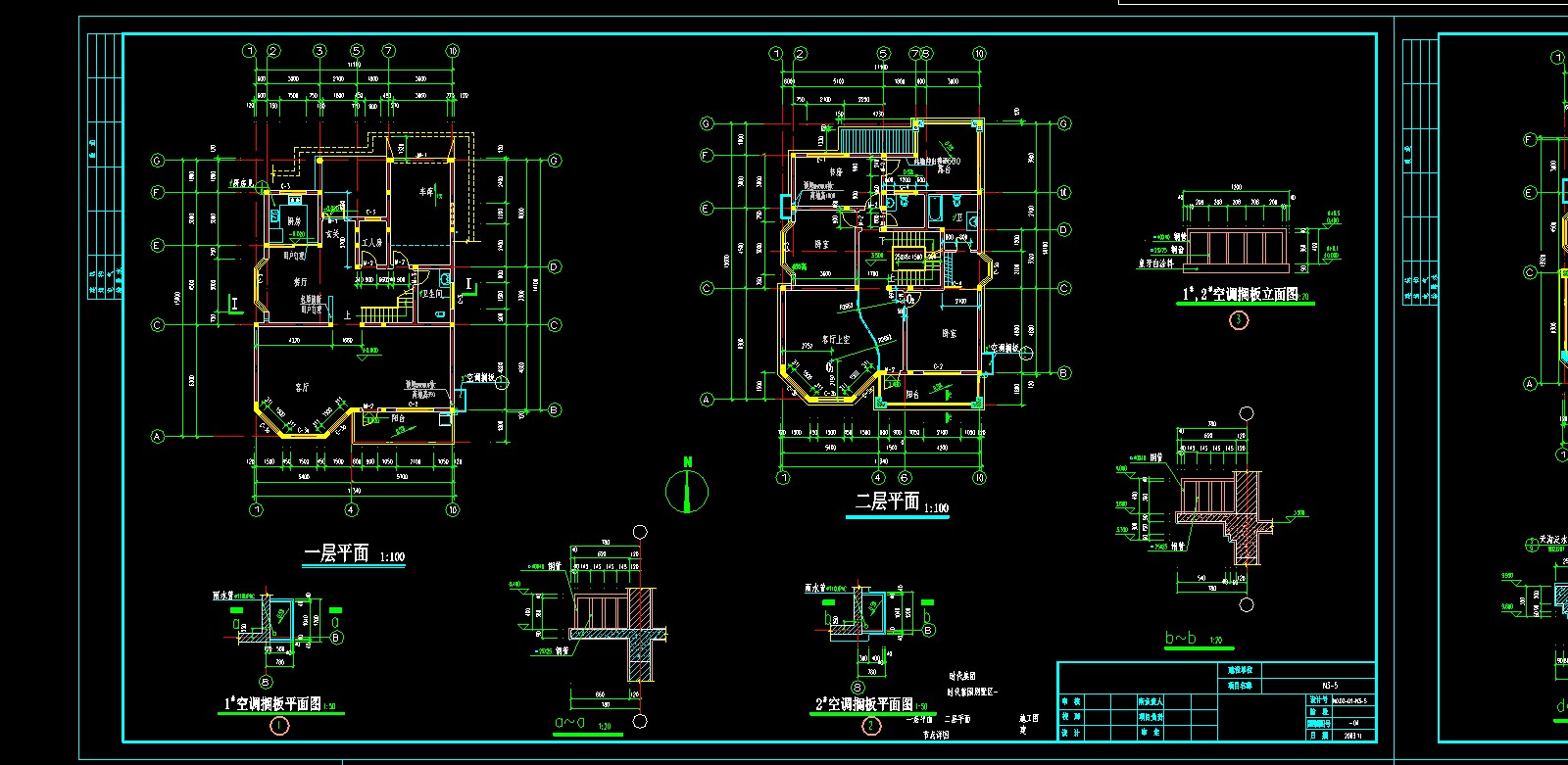This screenshot has width=1568, height=765.
Task: Click axis bubble 4 below first-floor plan
Action: (x=351, y=509)
